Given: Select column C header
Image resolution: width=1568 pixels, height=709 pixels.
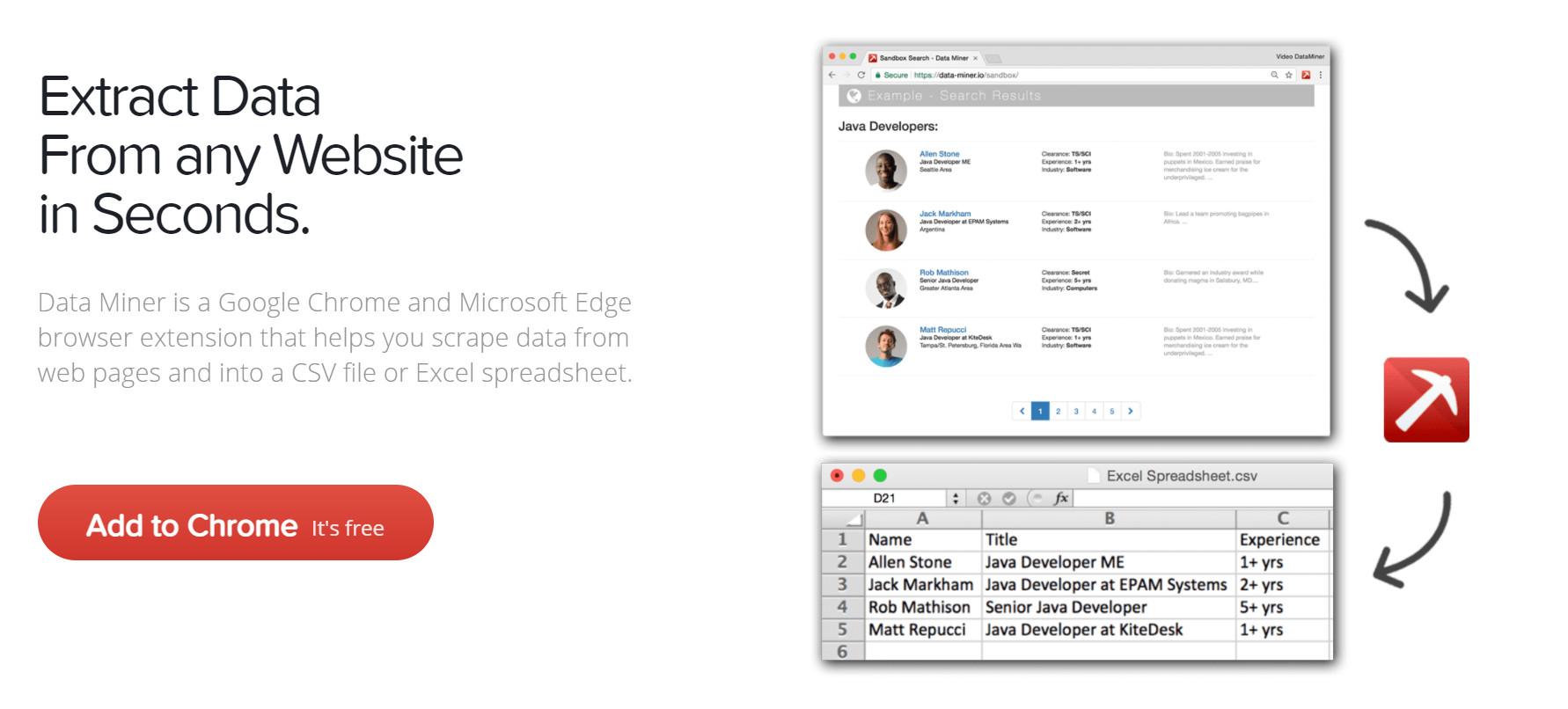Looking at the screenshot, I should click(1283, 518).
